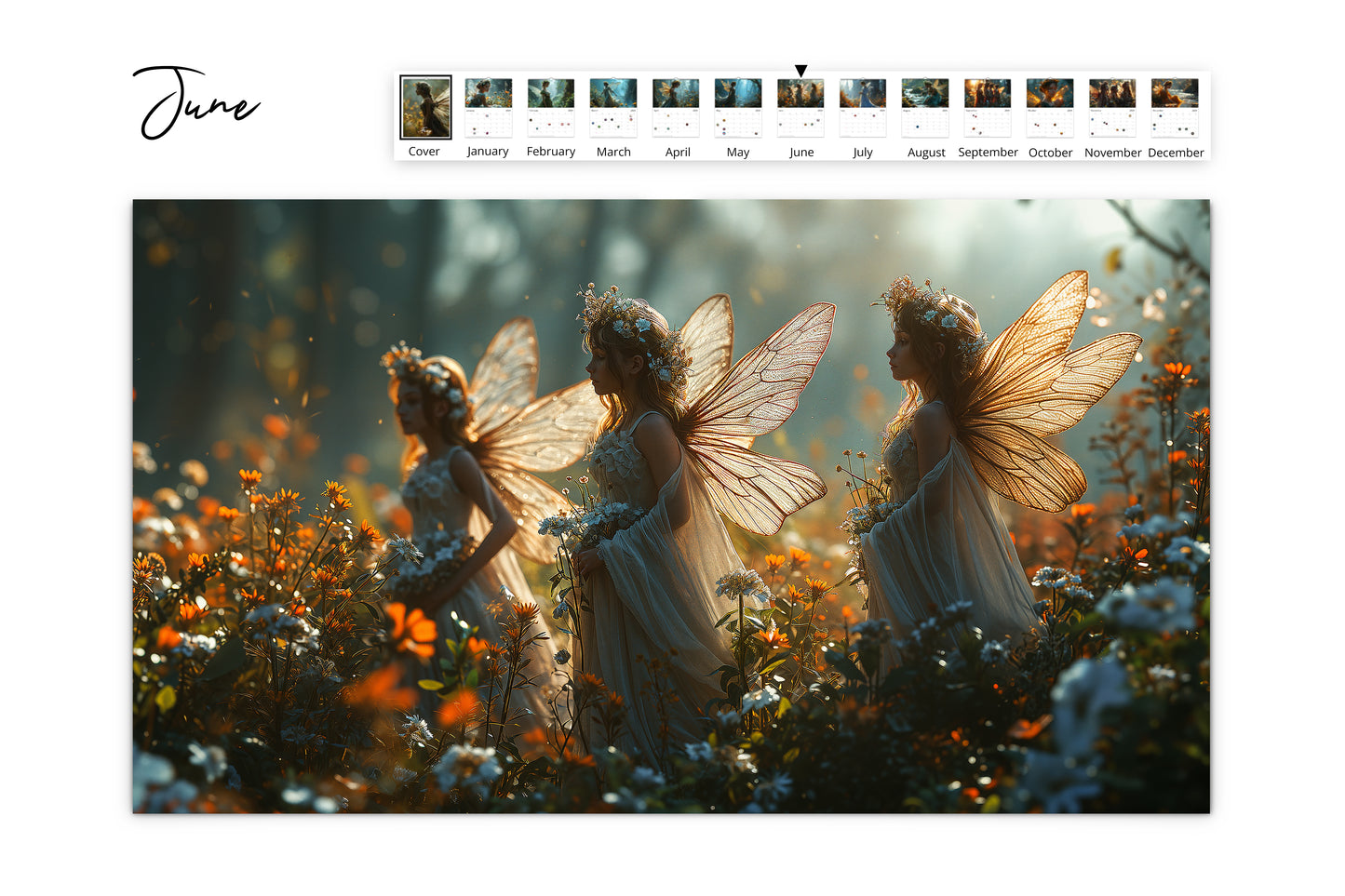The image size is (1345, 896).
Task: Click the 'April' label text
Action: pos(678,153)
